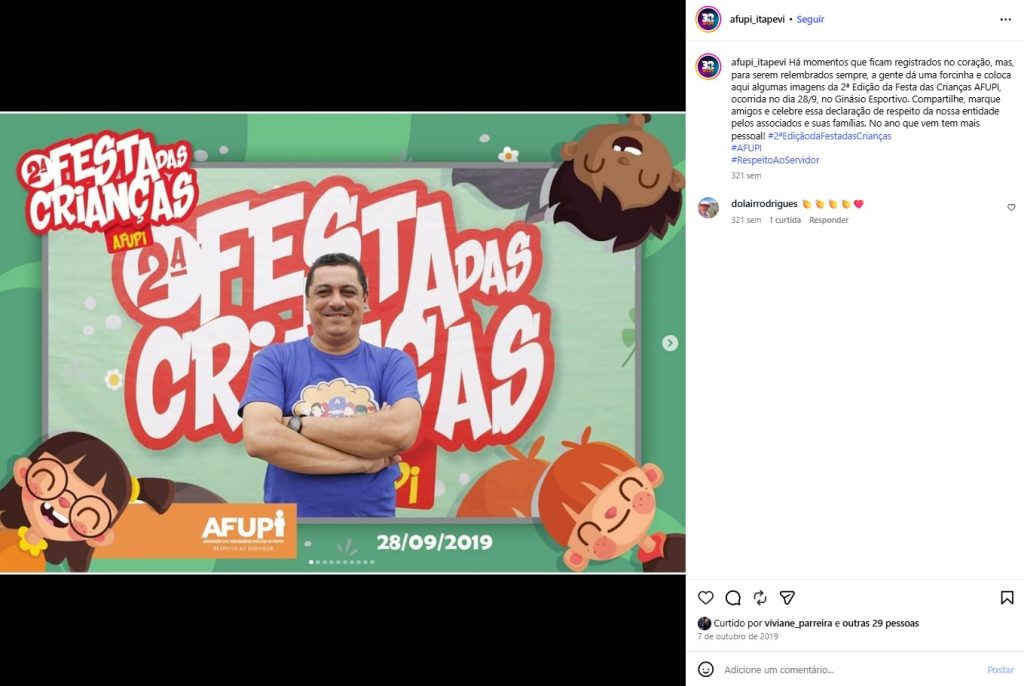Image resolution: width=1024 pixels, height=686 pixels.
Task: Go to next photo with right arrow
Action: coord(669,343)
